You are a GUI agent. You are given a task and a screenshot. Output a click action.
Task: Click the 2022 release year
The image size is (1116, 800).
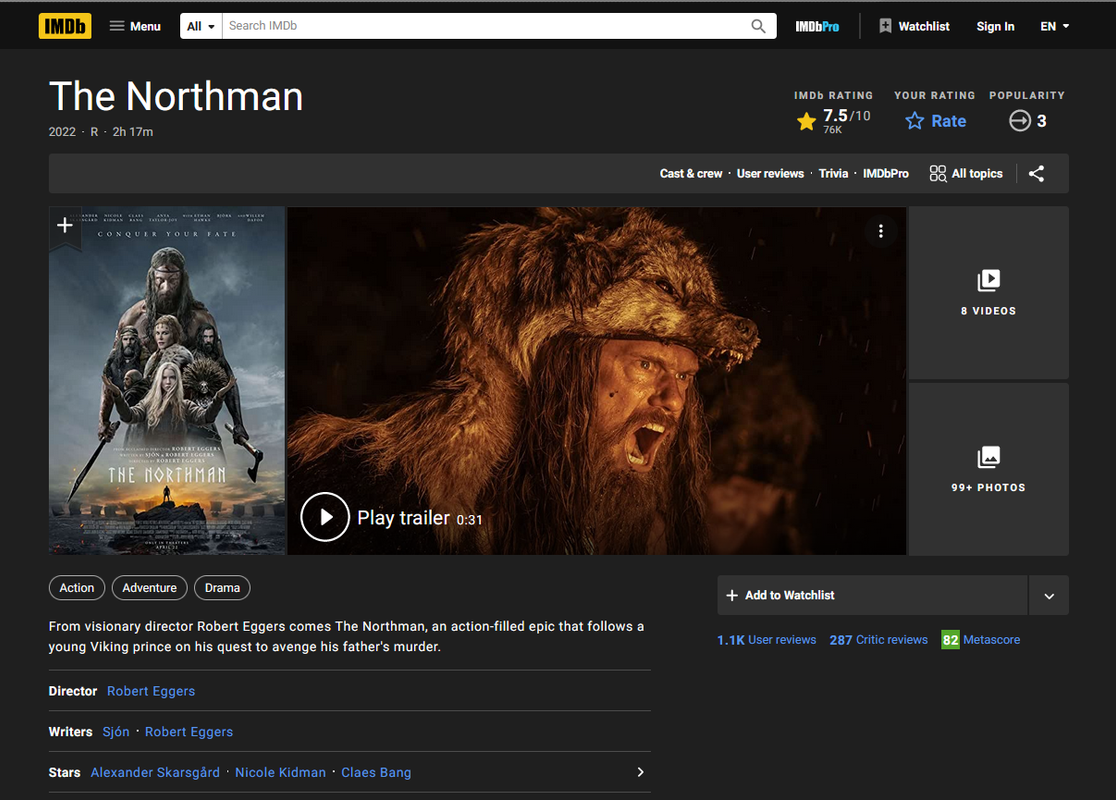(x=62, y=132)
